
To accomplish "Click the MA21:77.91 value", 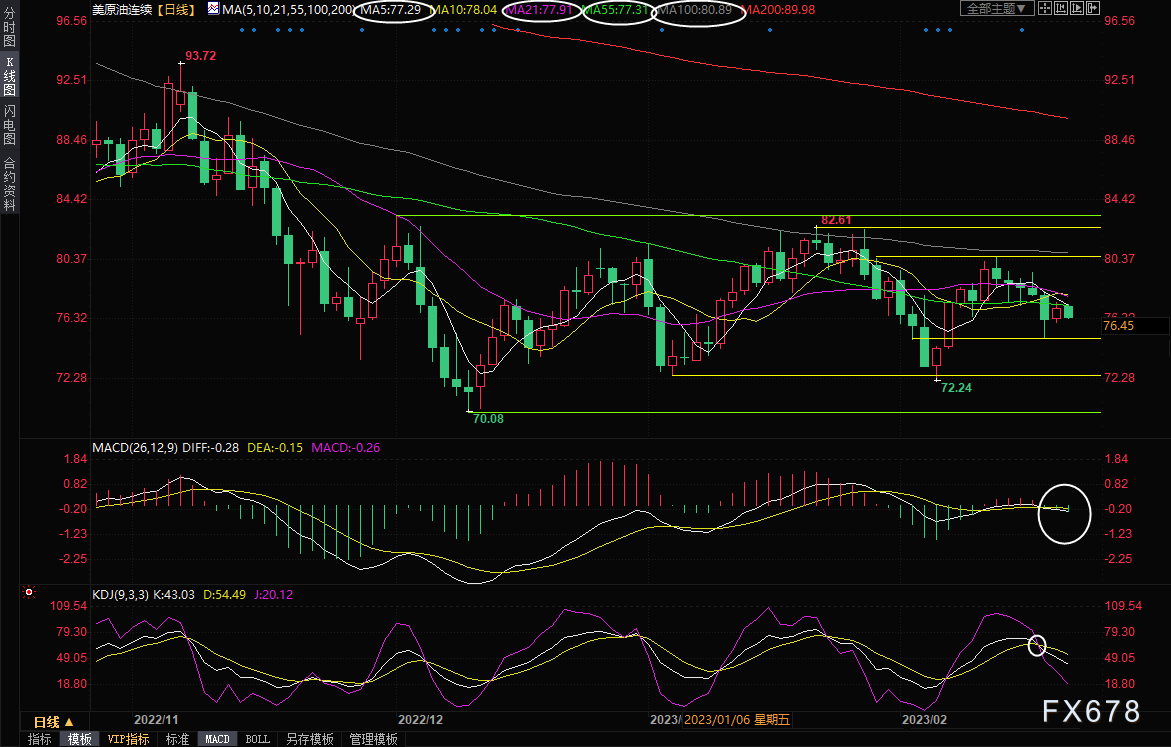I will [x=540, y=10].
